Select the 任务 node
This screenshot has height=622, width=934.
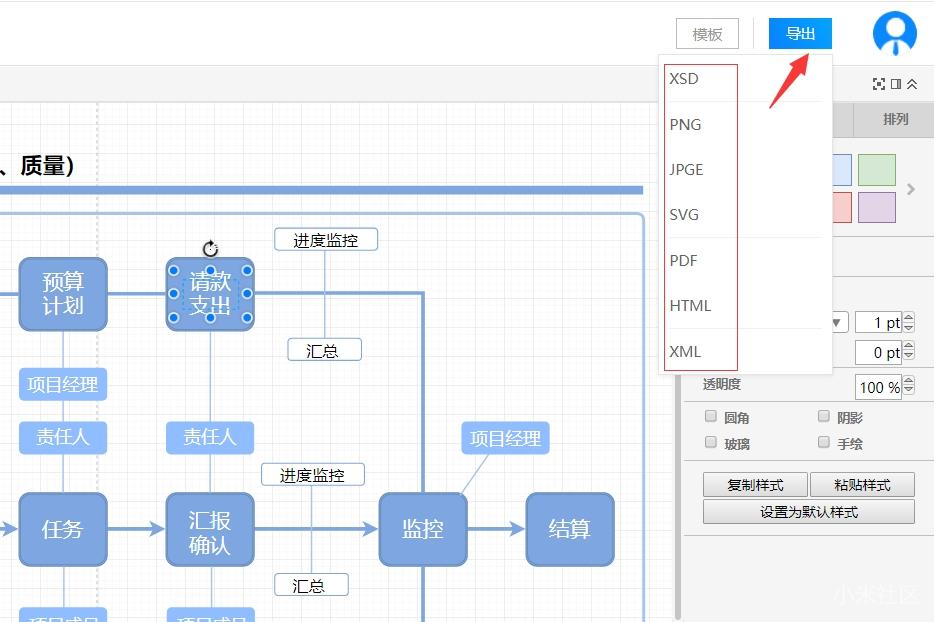click(63, 529)
